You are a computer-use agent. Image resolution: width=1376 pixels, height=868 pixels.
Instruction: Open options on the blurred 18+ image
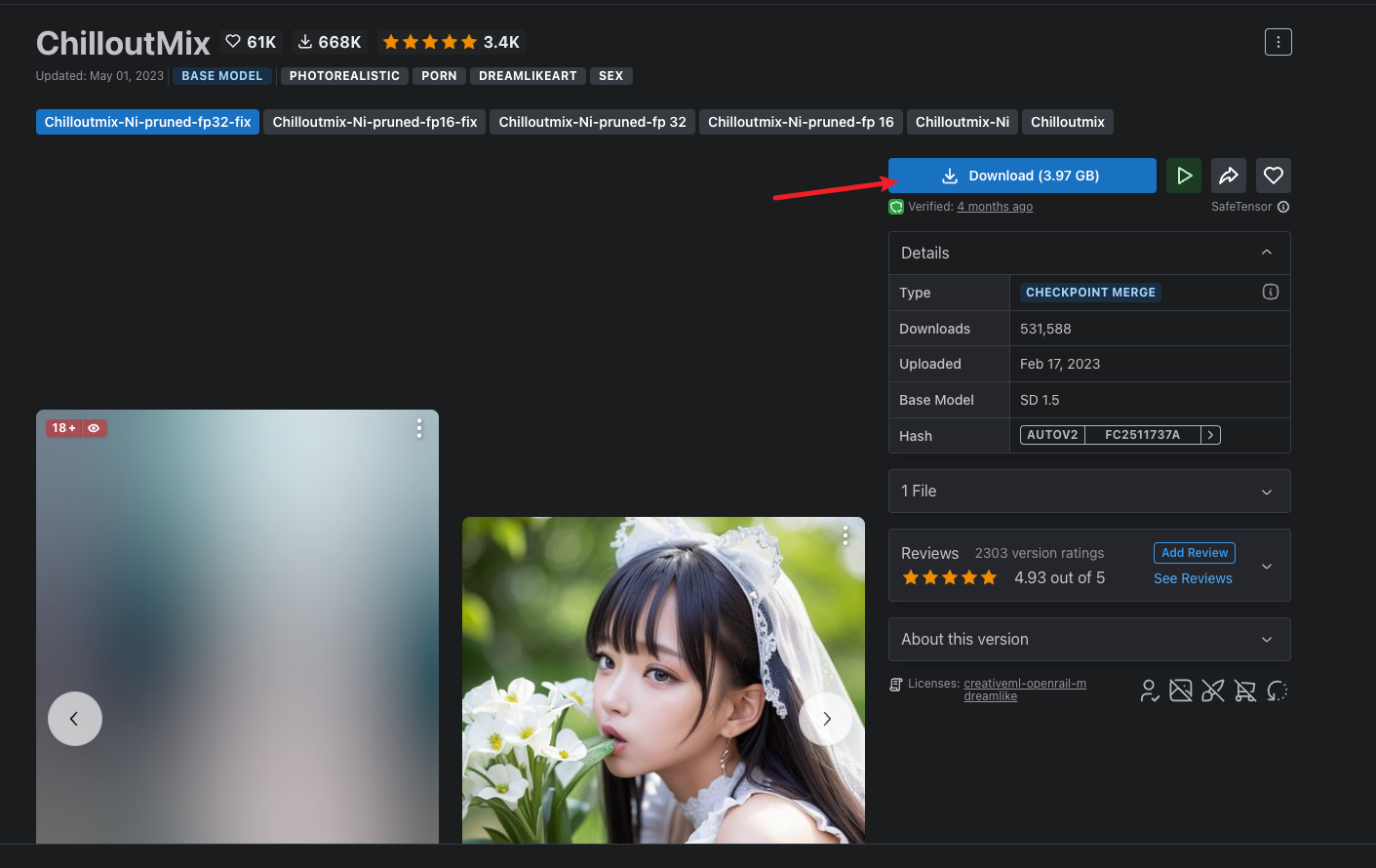[x=419, y=428]
